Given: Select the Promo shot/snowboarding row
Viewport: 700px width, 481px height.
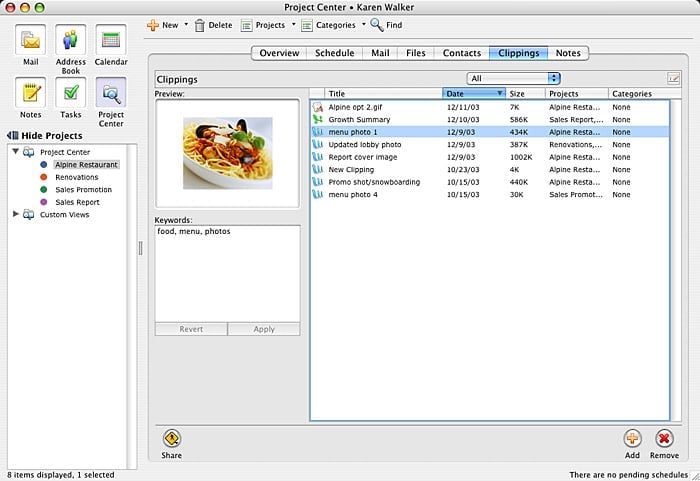Looking at the screenshot, I should (490, 182).
